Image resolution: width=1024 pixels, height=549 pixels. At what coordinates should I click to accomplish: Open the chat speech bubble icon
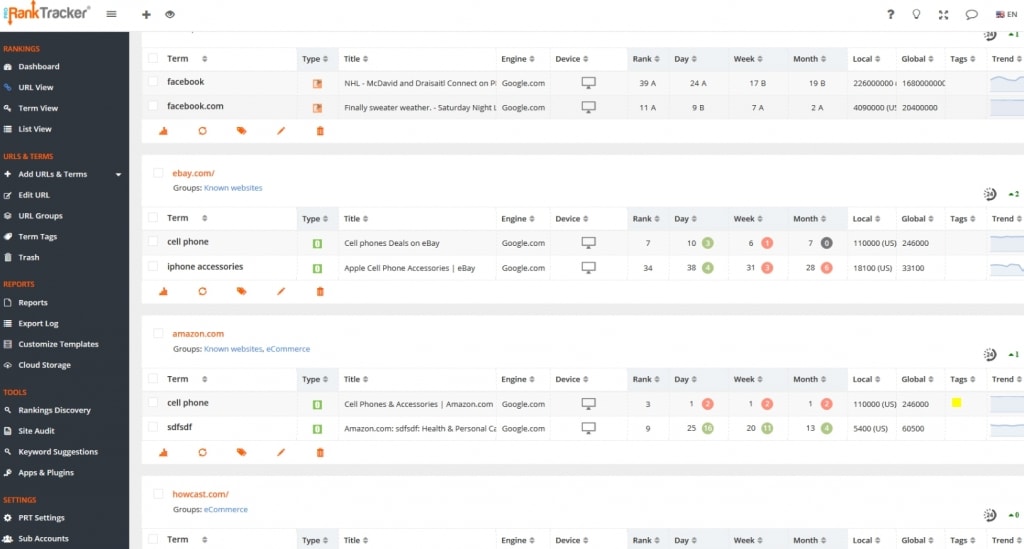(971, 14)
